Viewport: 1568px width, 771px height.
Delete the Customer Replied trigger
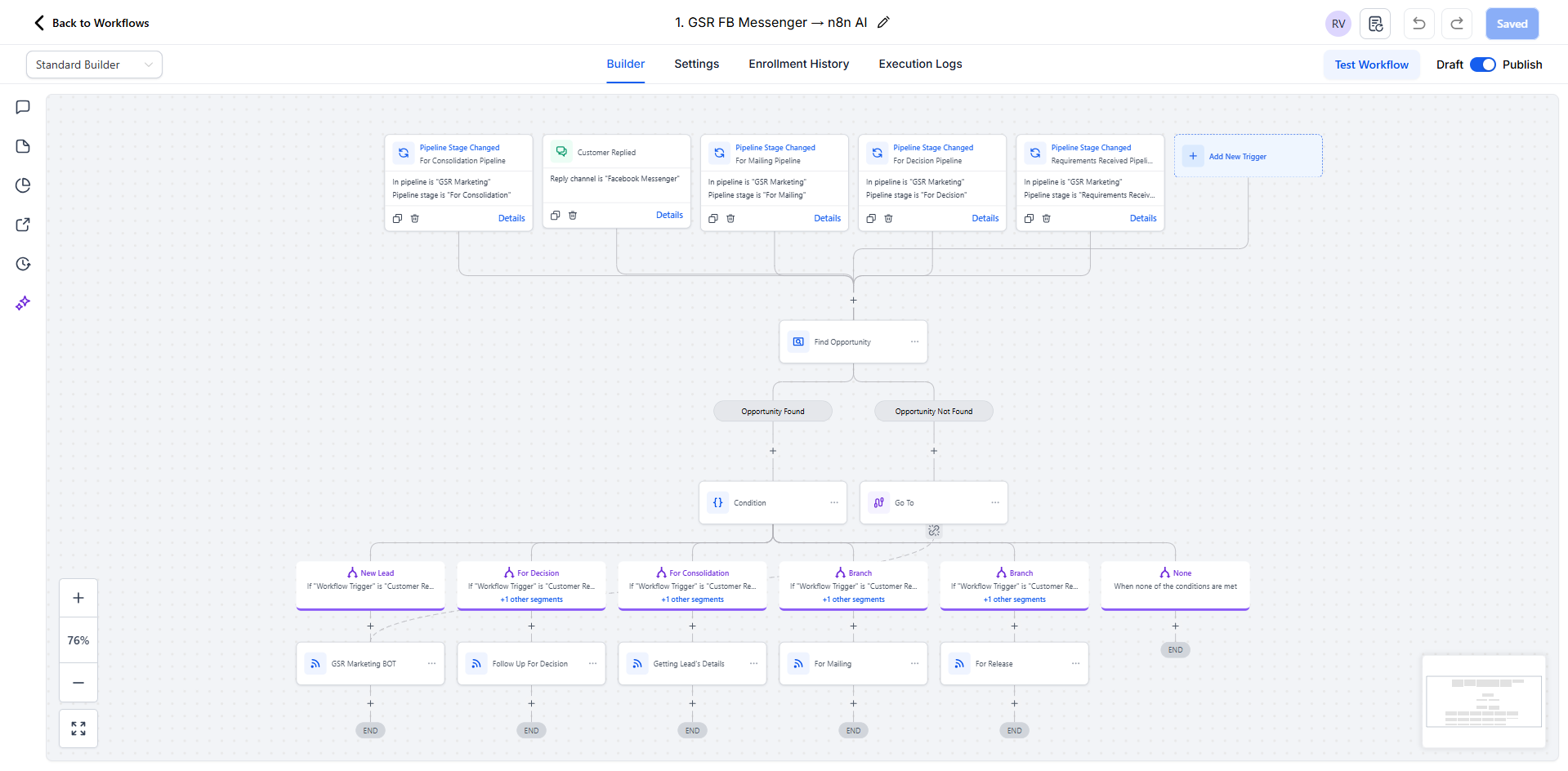(573, 215)
